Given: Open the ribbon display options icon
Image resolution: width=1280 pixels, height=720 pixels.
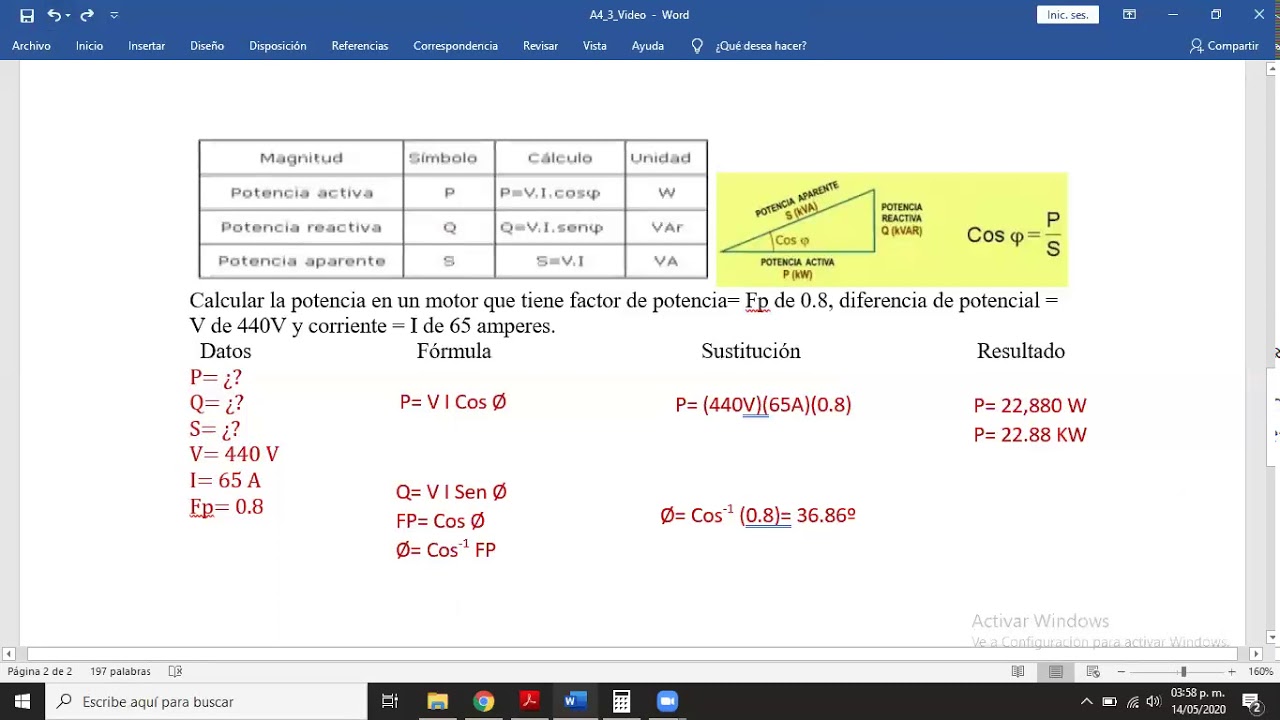Looking at the screenshot, I should [x=1129, y=15].
